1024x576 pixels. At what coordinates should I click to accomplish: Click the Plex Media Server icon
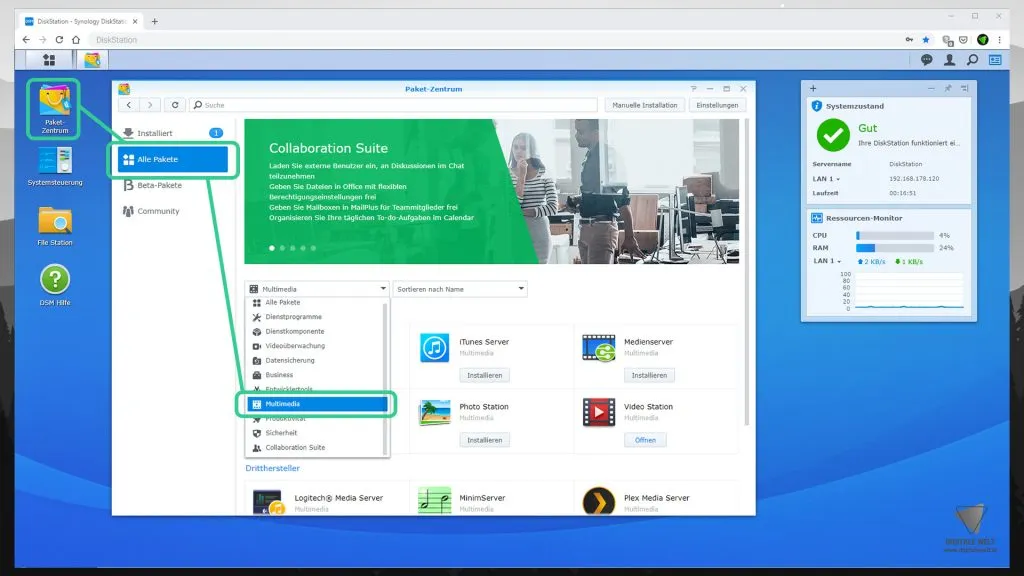599,502
